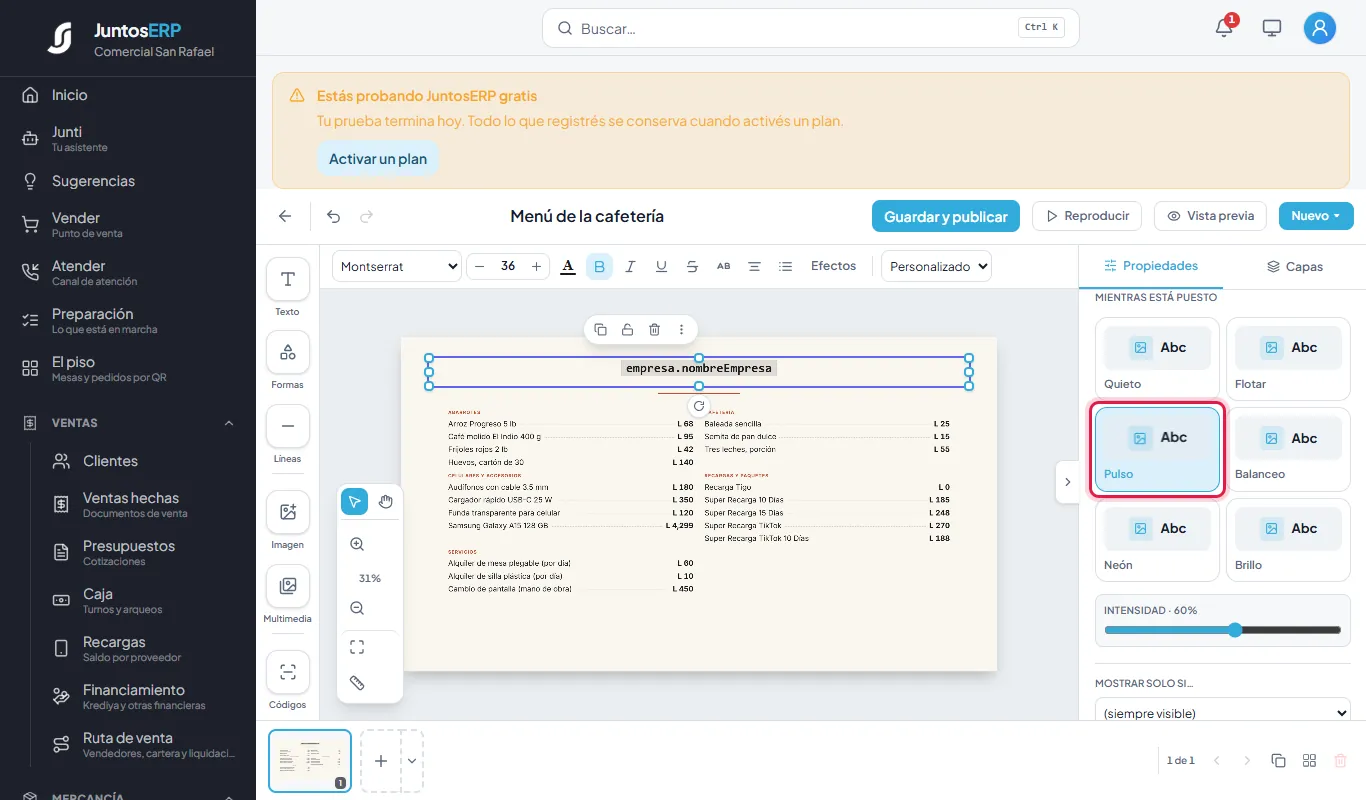The height and width of the screenshot is (800, 1366).
Task: Click the zoom out magnifier
Action: tap(357, 608)
